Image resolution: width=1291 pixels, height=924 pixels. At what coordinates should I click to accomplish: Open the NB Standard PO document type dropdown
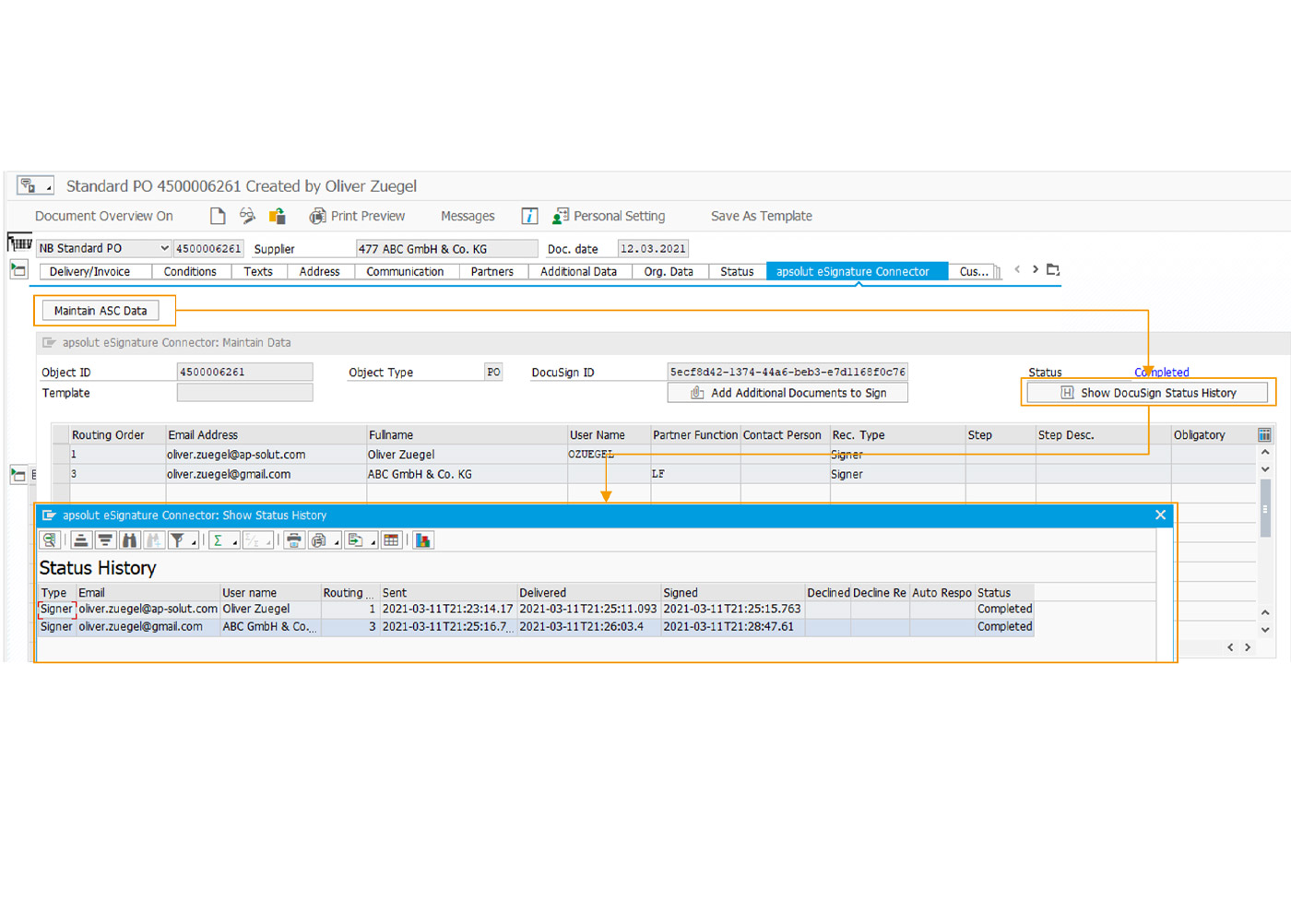(x=162, y=247)
